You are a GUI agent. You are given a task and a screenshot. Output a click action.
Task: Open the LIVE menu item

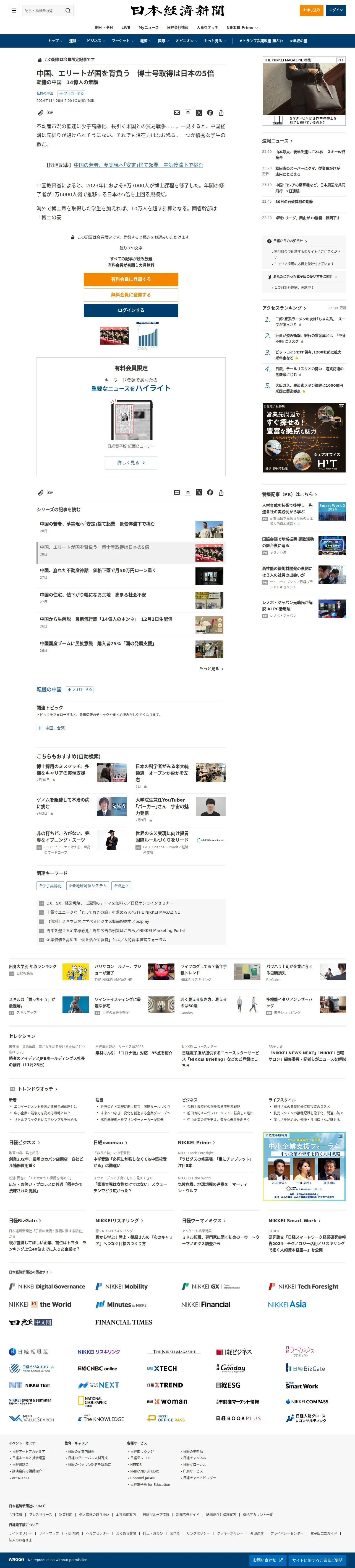[x=126, y=27]
